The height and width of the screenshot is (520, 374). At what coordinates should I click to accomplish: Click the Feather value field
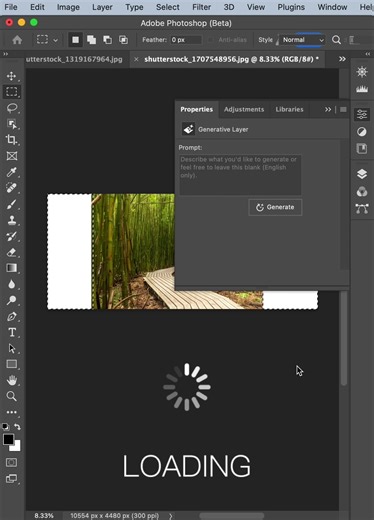[x=186, y=40]
